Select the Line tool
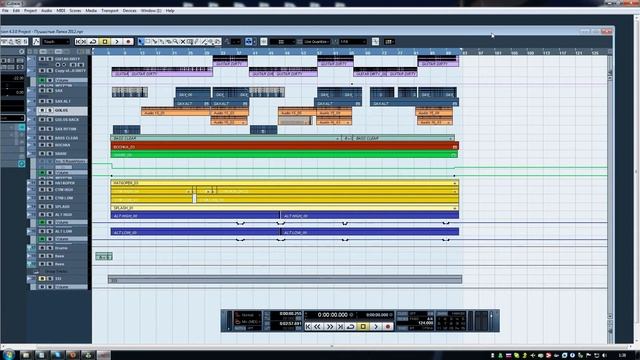 203,42
